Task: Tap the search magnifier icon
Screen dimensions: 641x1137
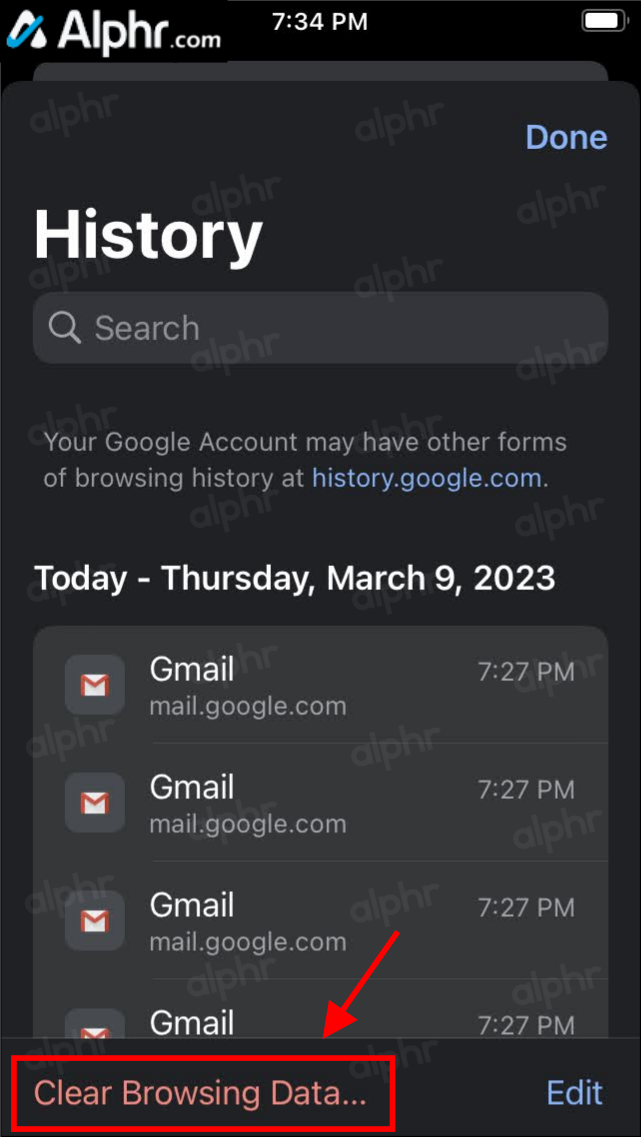Action: coord(65,328)
